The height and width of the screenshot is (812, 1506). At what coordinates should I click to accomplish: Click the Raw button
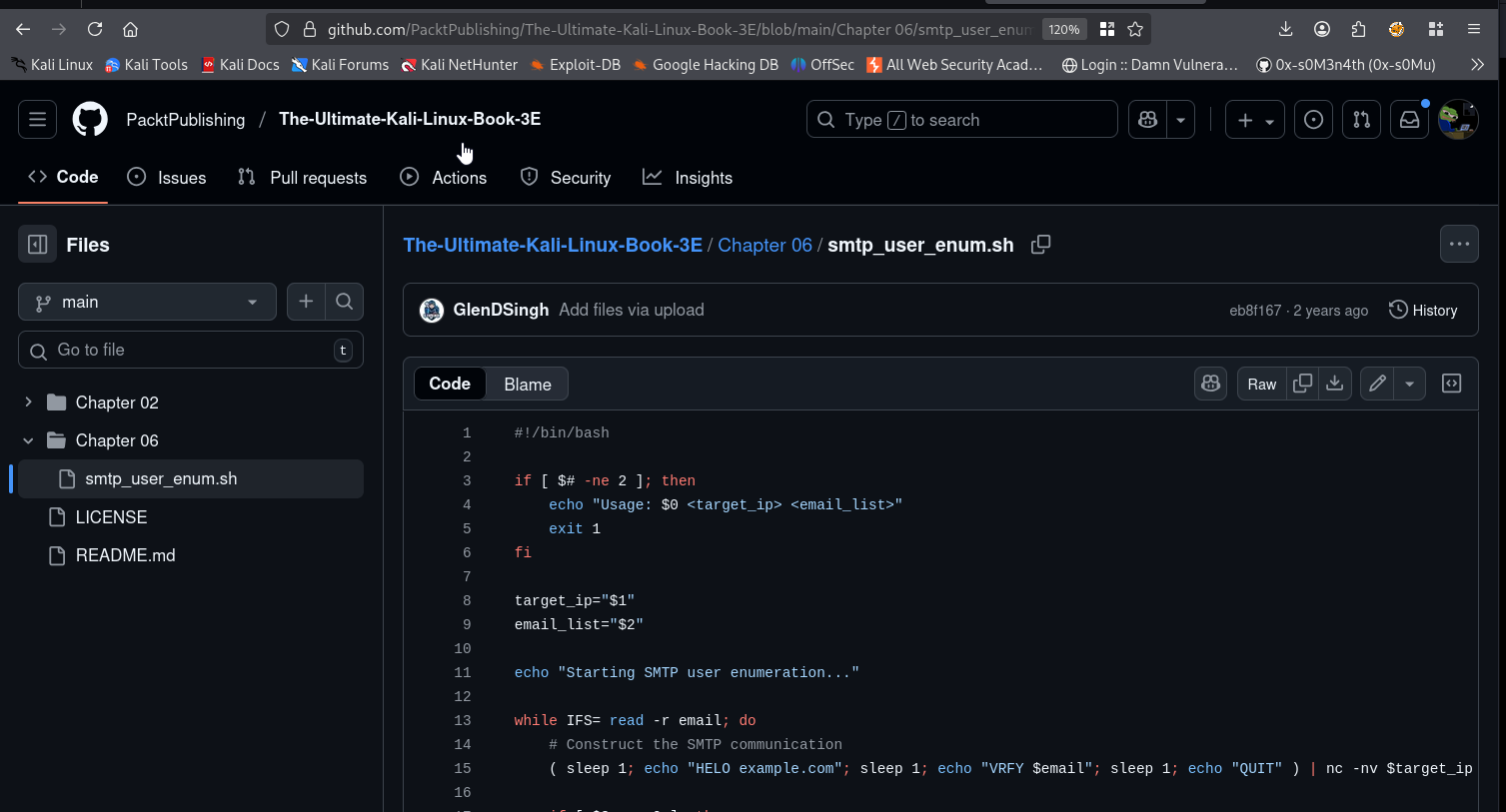[1261, 384]
